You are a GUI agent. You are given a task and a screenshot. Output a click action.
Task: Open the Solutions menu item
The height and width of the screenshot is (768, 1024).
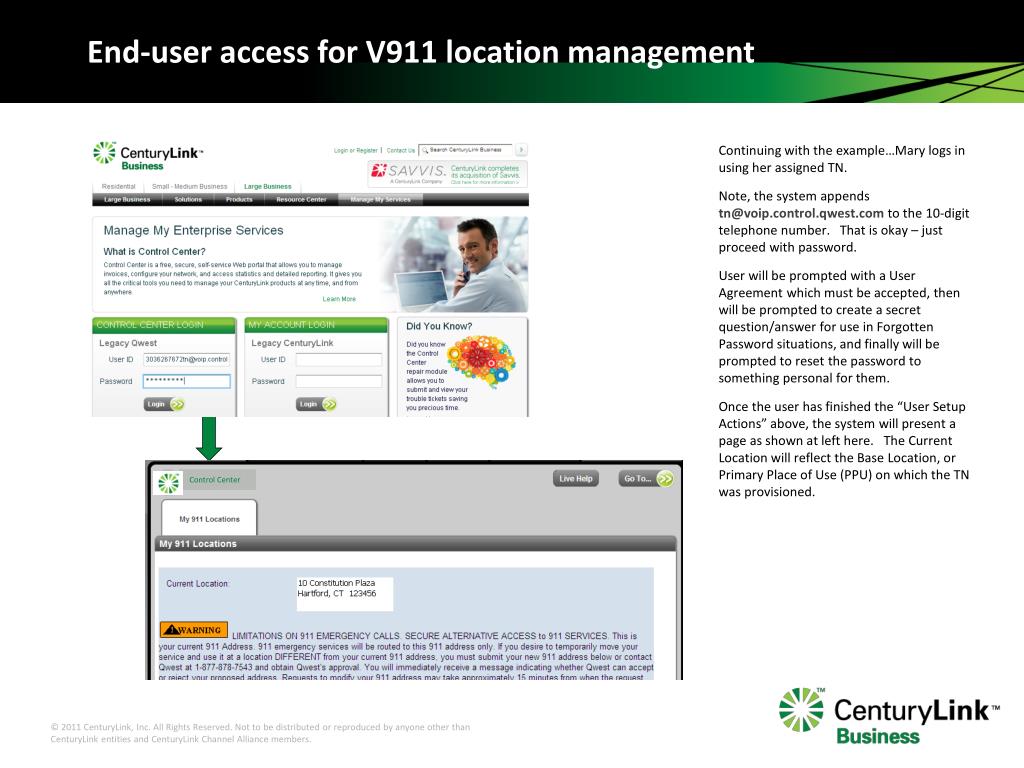(x=188, y=200)
